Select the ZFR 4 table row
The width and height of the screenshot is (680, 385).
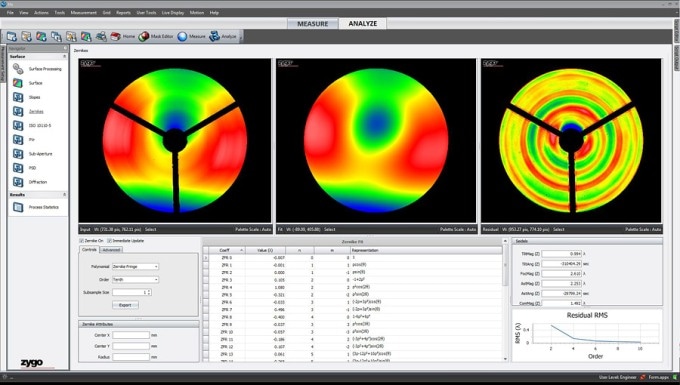(x=353, y=287)
